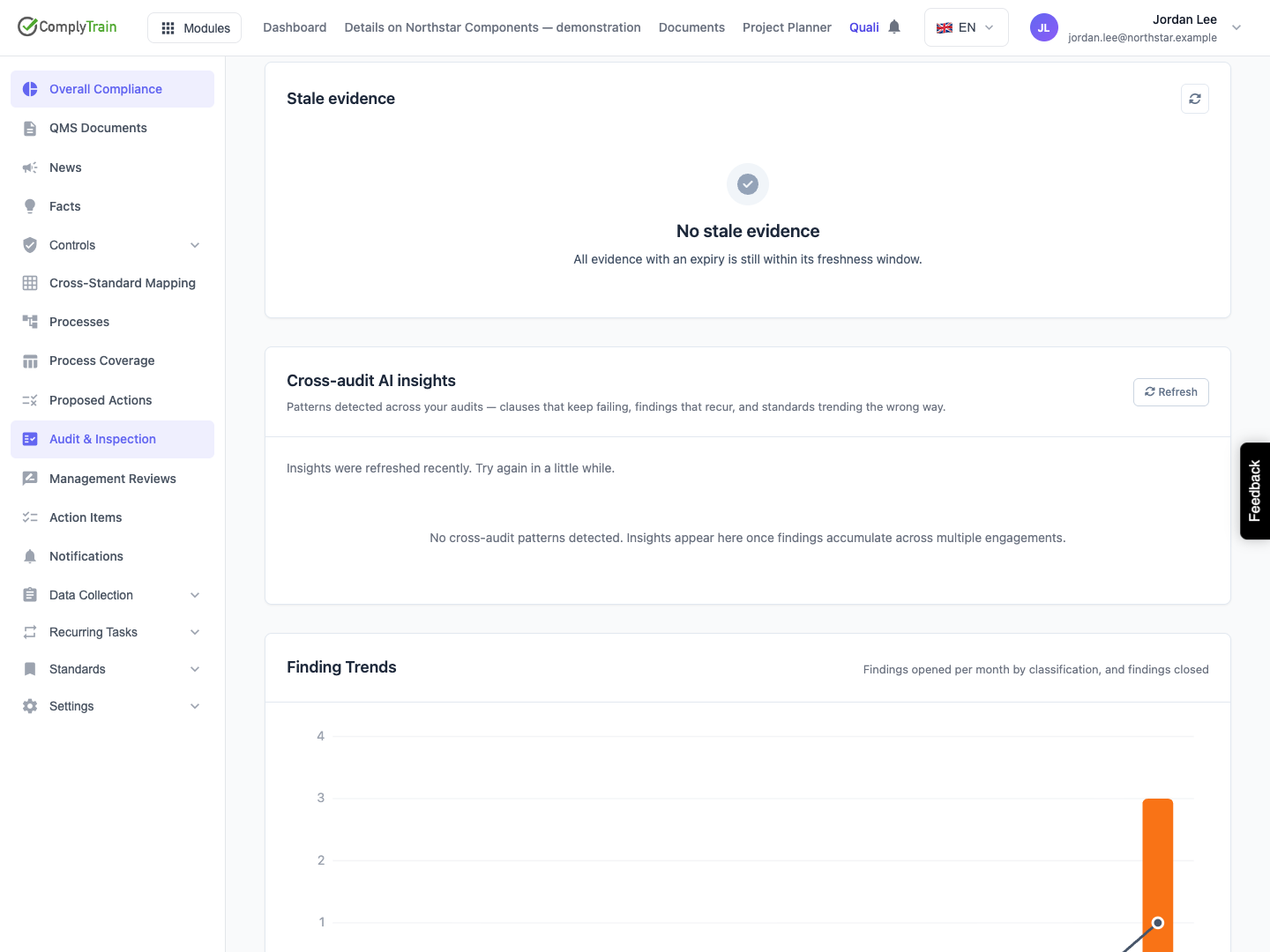Screen dimensions: 1270x952
Task: Open Project Planner
Action: coord(787,27)
